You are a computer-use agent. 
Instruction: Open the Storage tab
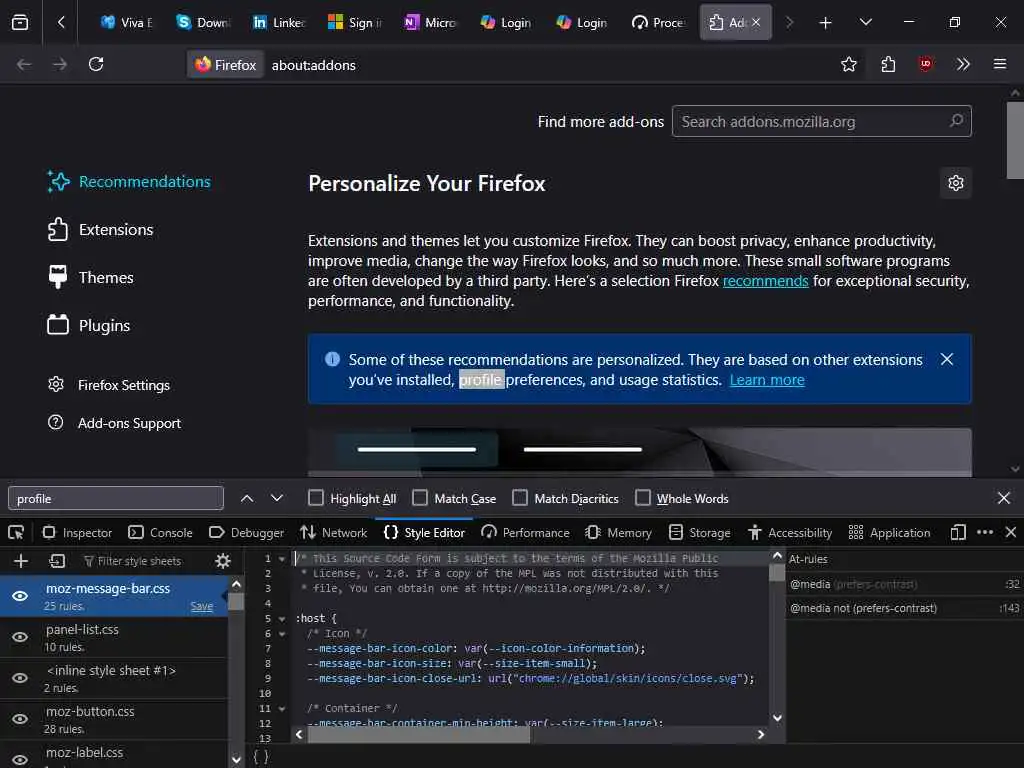[700, 532]
